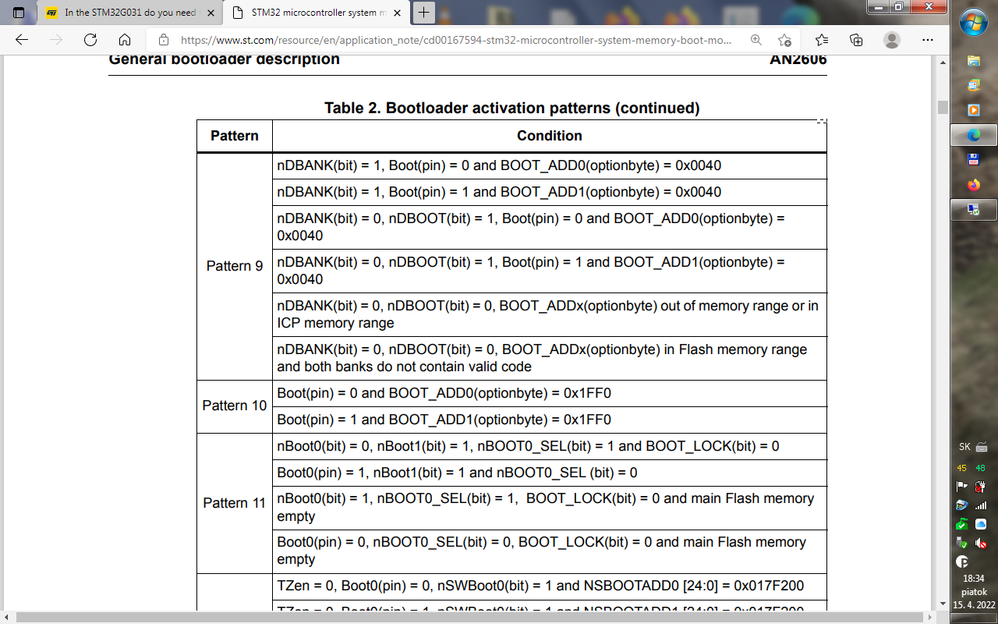This screenshot has width=998, height=624.
Task: Open Edge Settings and more menu
Action: 927,40
